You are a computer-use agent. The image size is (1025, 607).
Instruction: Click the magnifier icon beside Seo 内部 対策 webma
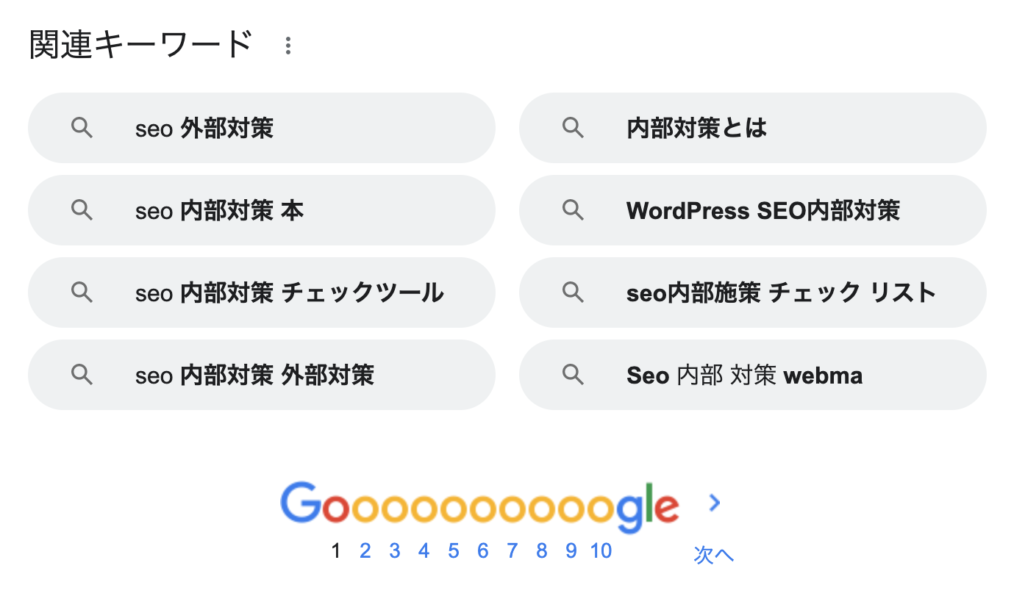(572, 374)
